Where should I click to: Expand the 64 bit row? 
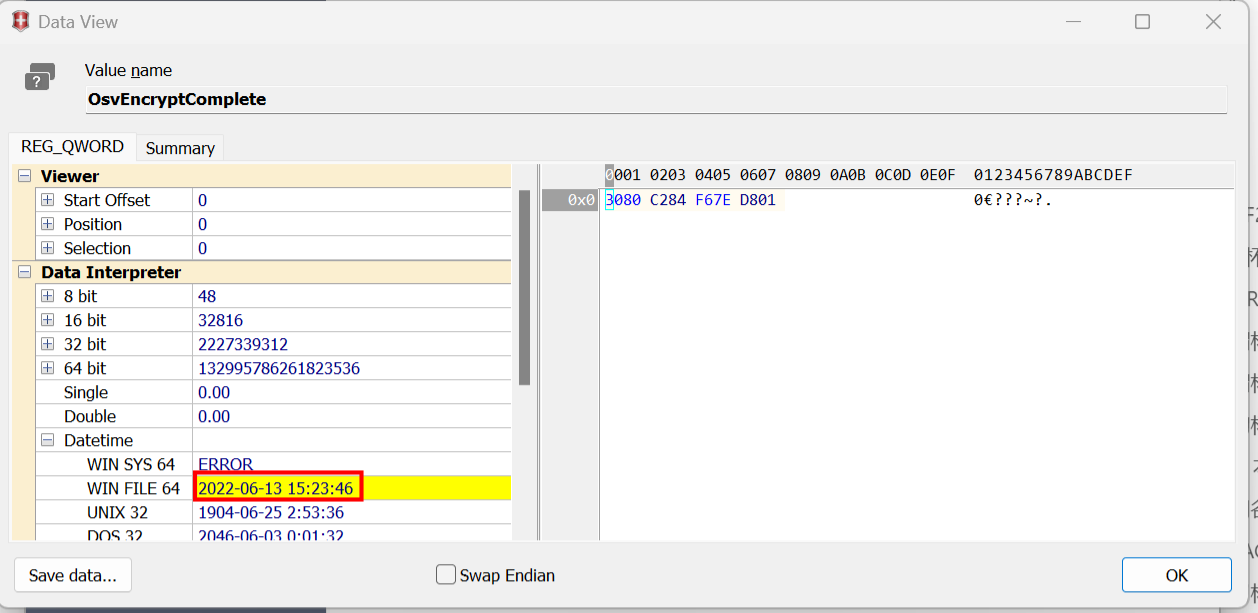[47, 368]
